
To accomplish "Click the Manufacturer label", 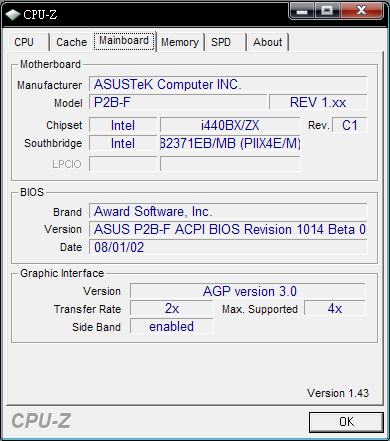I will tap(50, 85).
